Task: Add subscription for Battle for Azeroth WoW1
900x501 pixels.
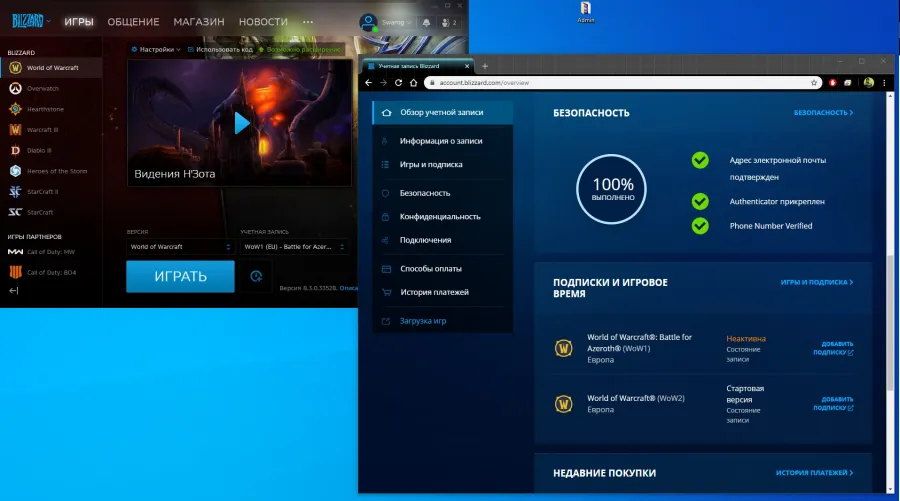Action: (833, 348)
